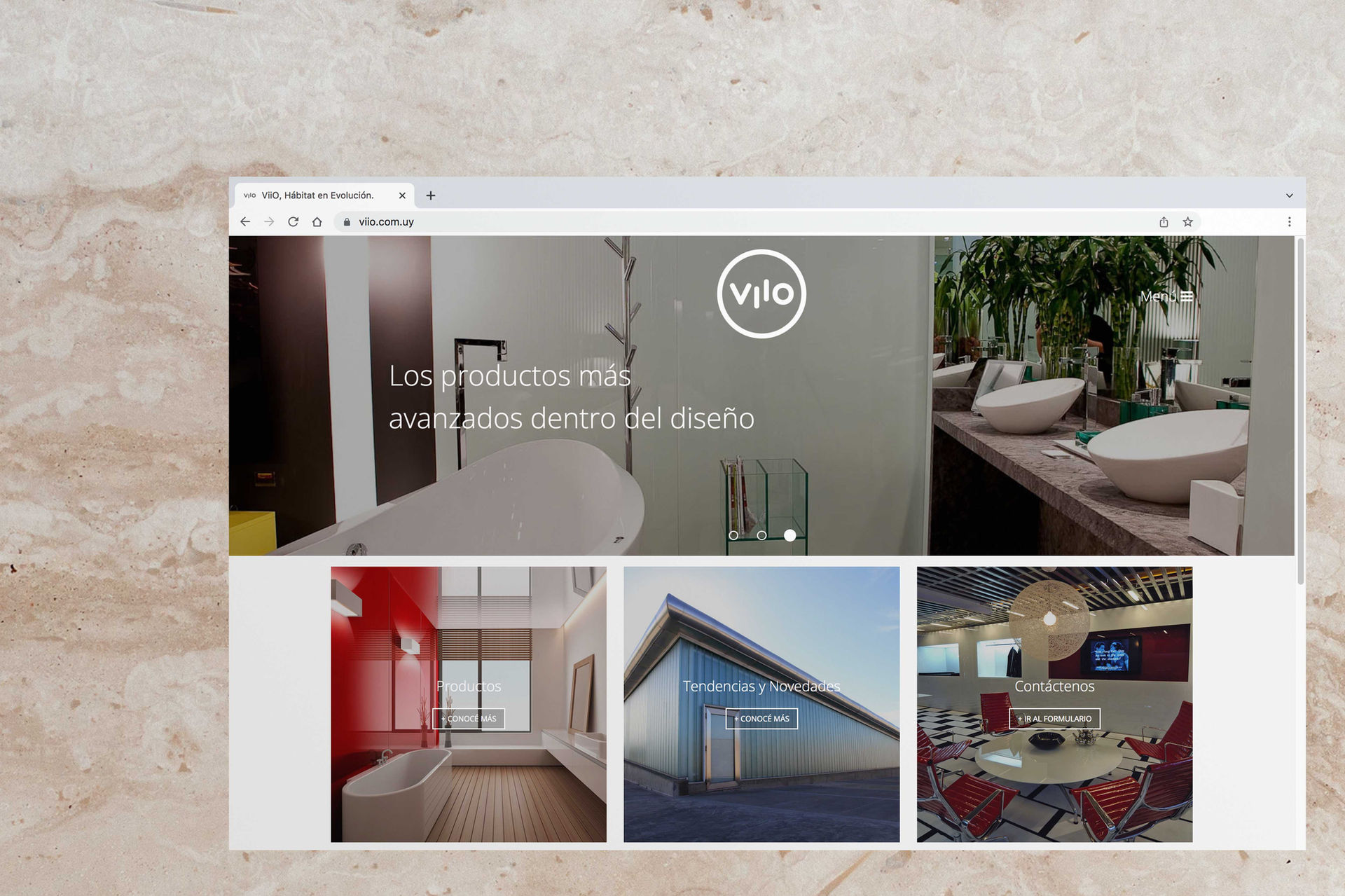The height and width of the screenshot is (896, 1345).
Task: Click the share page icon
Action: [1164, 222]
